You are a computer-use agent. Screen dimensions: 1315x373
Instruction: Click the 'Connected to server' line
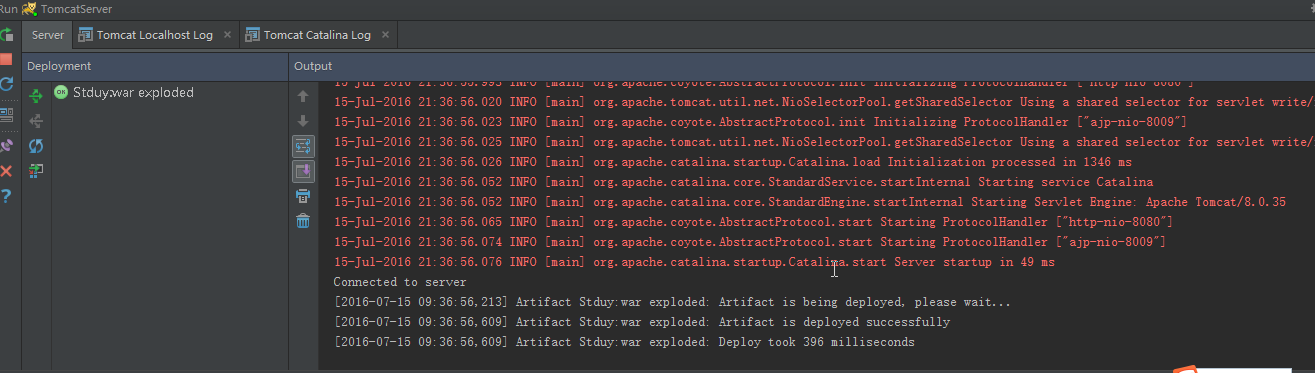pyautogui.click(x=399, y=282)
